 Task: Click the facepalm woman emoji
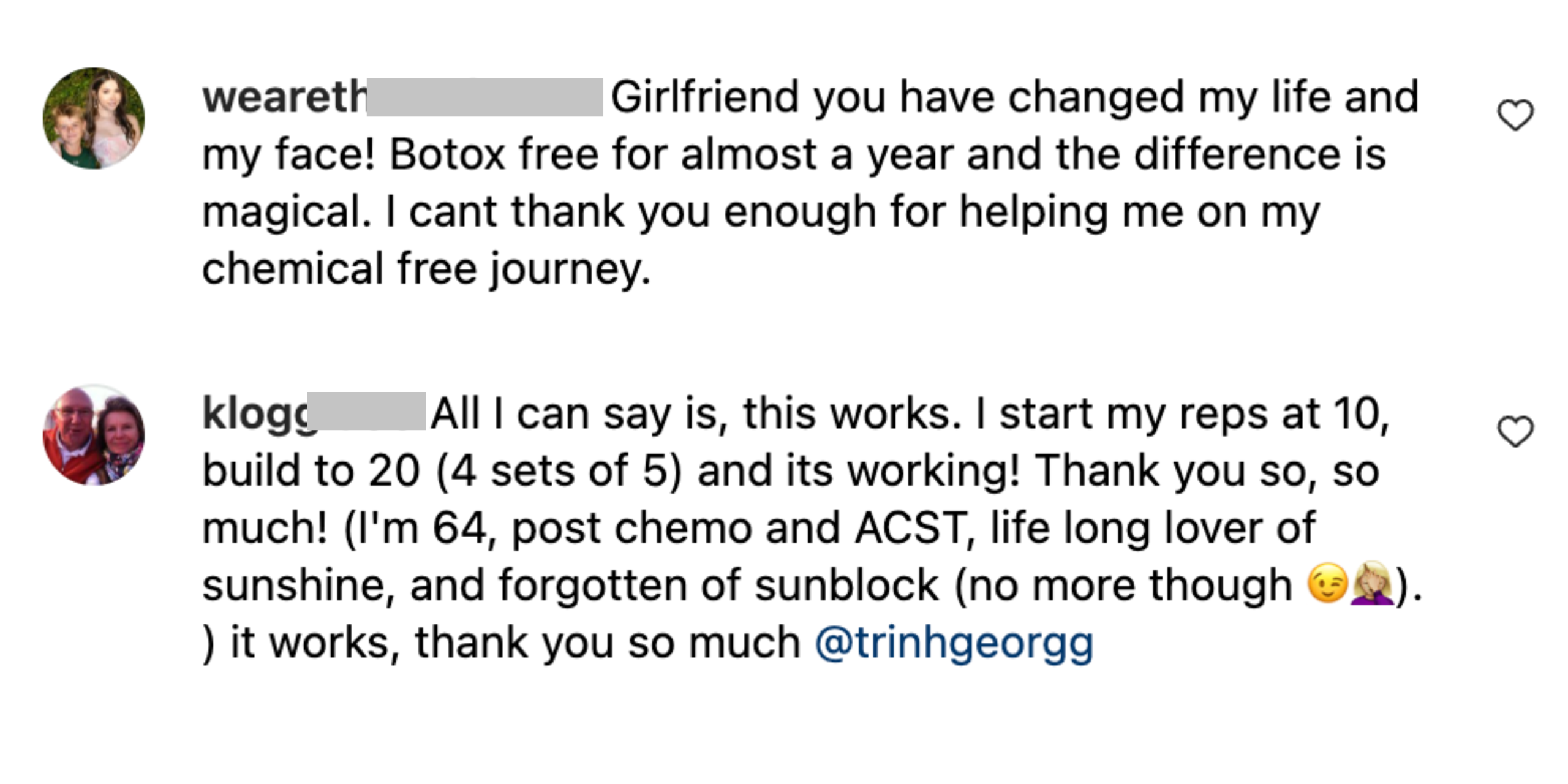click(1372, 584)
